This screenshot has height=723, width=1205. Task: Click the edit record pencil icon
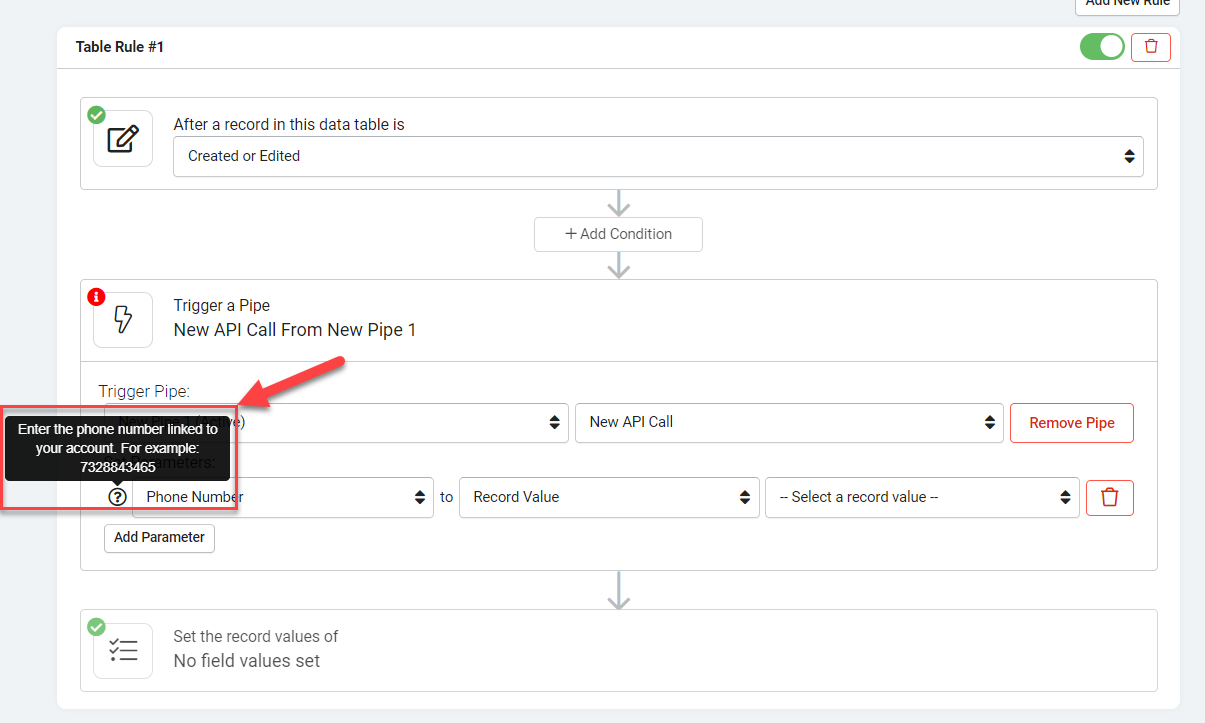click(123, 139)
